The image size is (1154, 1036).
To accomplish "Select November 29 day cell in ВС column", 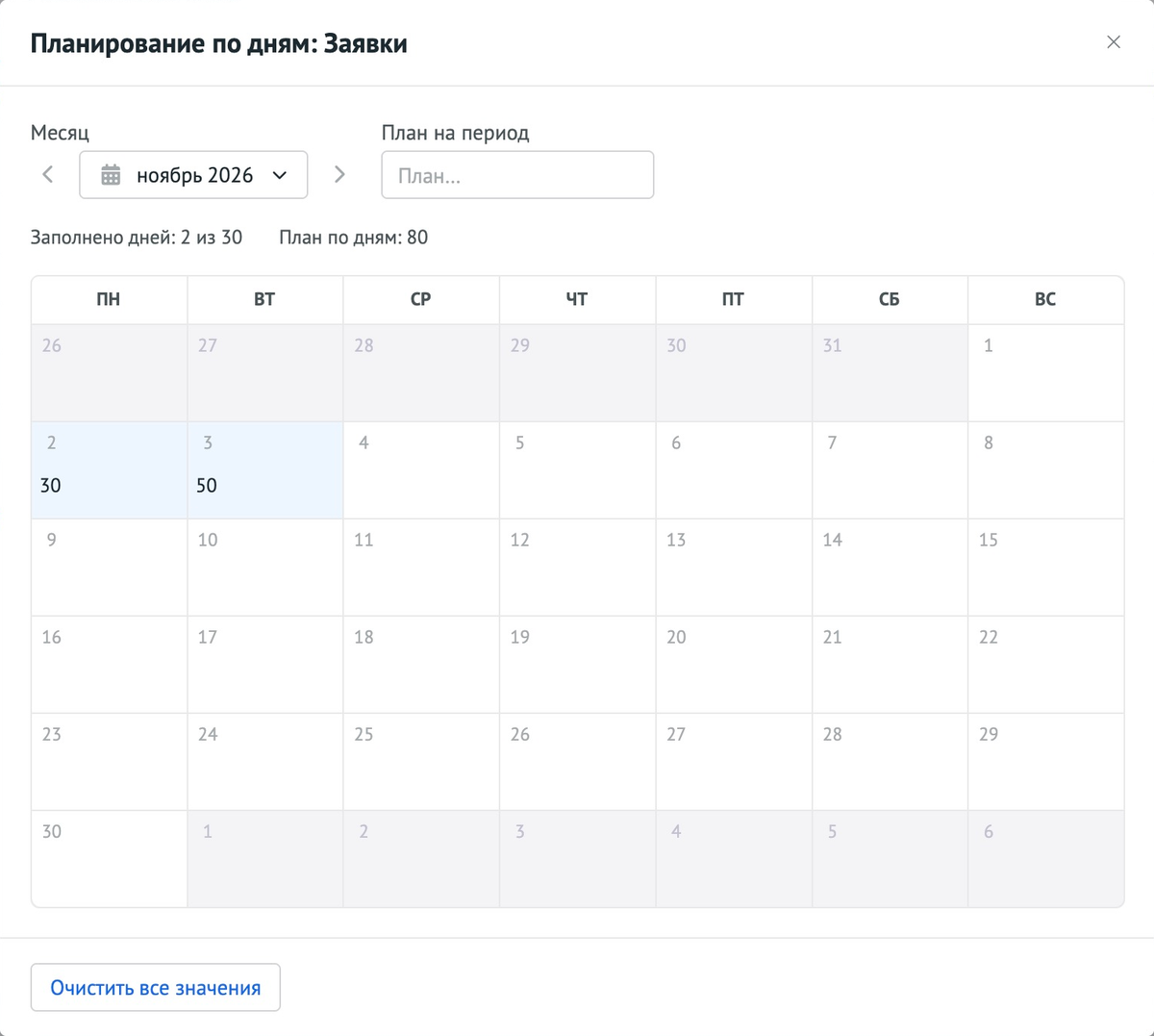I will tap(1046, 762).
